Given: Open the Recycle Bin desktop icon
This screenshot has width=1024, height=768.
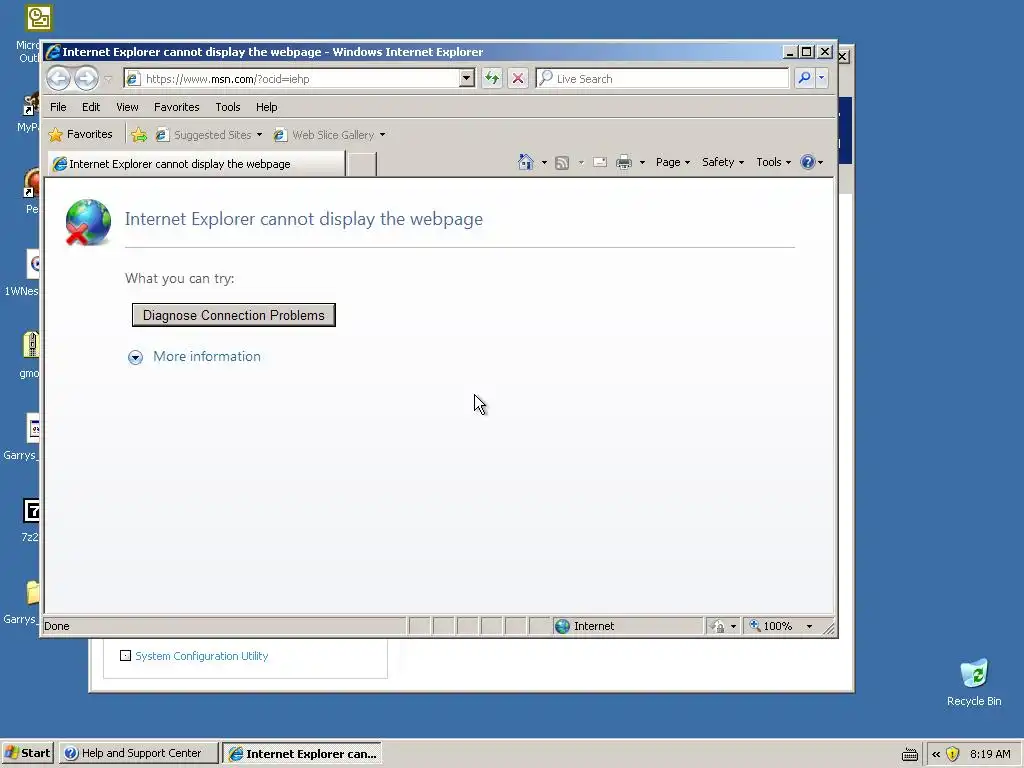Looking at the screenshot, I should point(974,682).
